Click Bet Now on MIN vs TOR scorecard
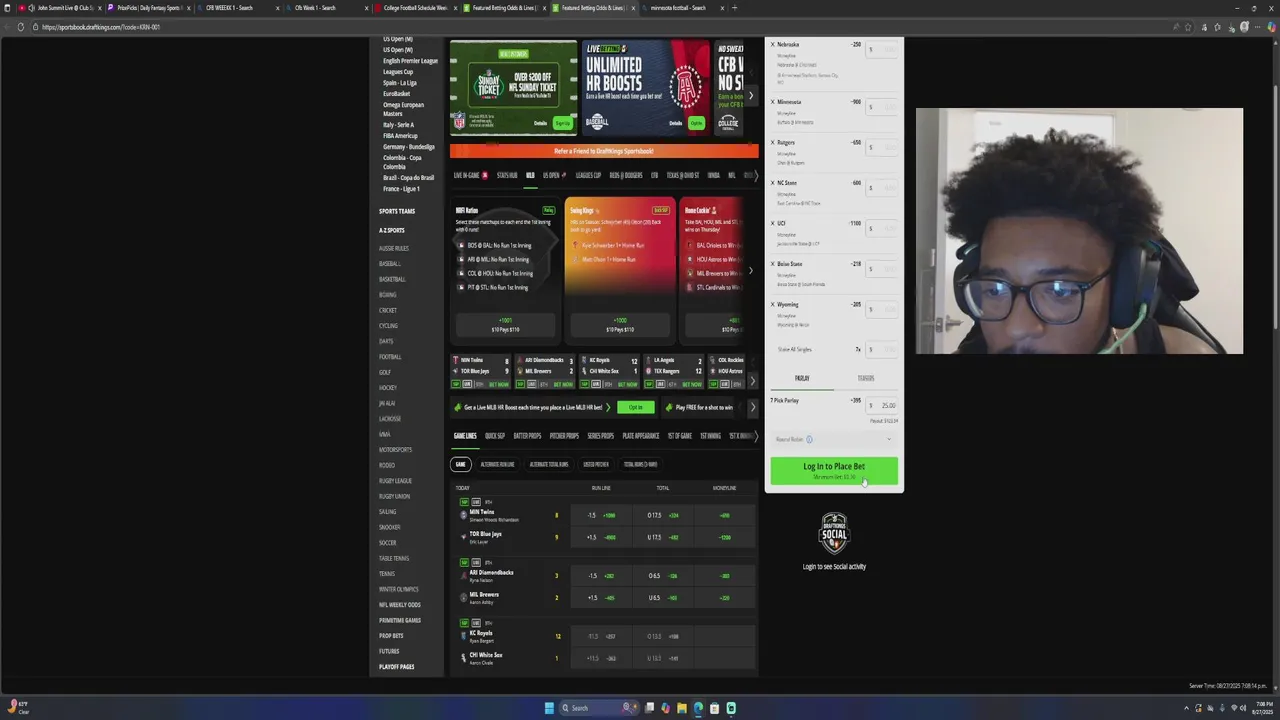The height and width of the screenshot is (720, 1280). tap(498, 384)
